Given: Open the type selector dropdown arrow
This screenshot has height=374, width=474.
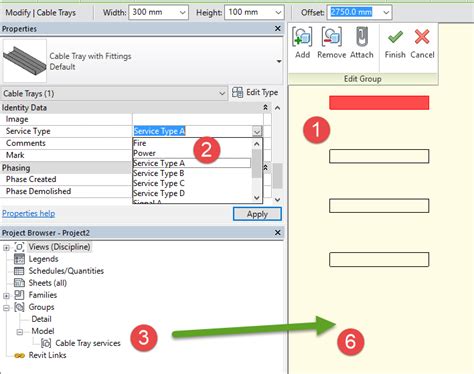Looking at the screenshot, I should [279, 61].
